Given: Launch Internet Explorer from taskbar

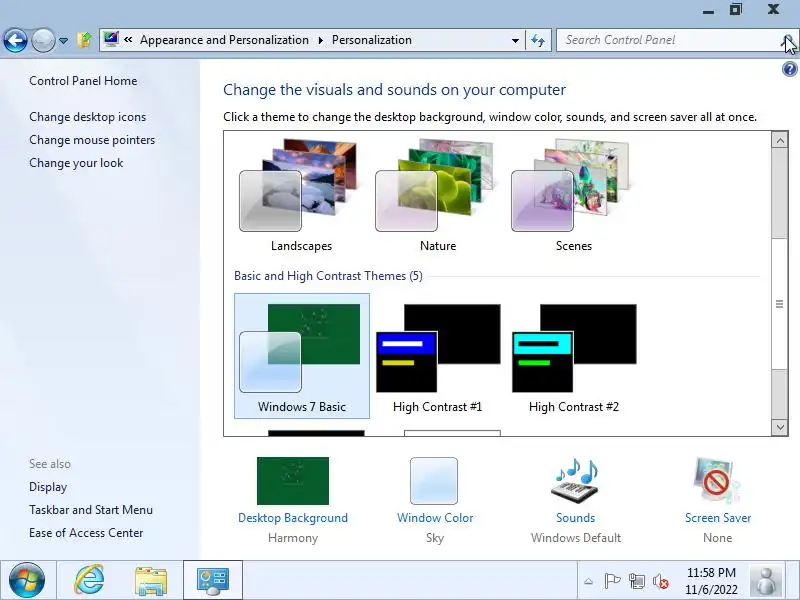Looking at the screenshot, I should (x=90, y=580).
